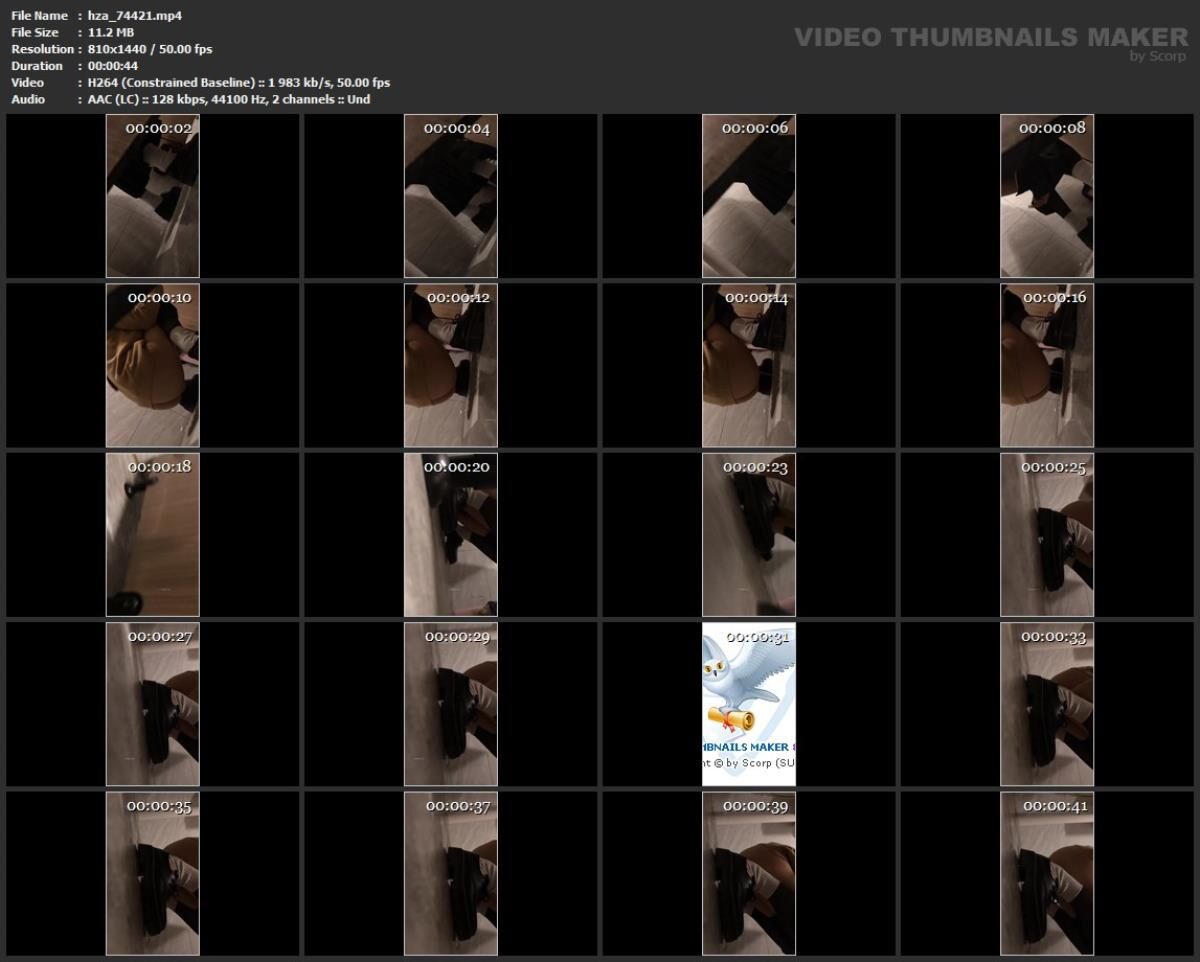Click the 'MBNAILS MAKER' text on the logo thumbnail

click(745, 745)
